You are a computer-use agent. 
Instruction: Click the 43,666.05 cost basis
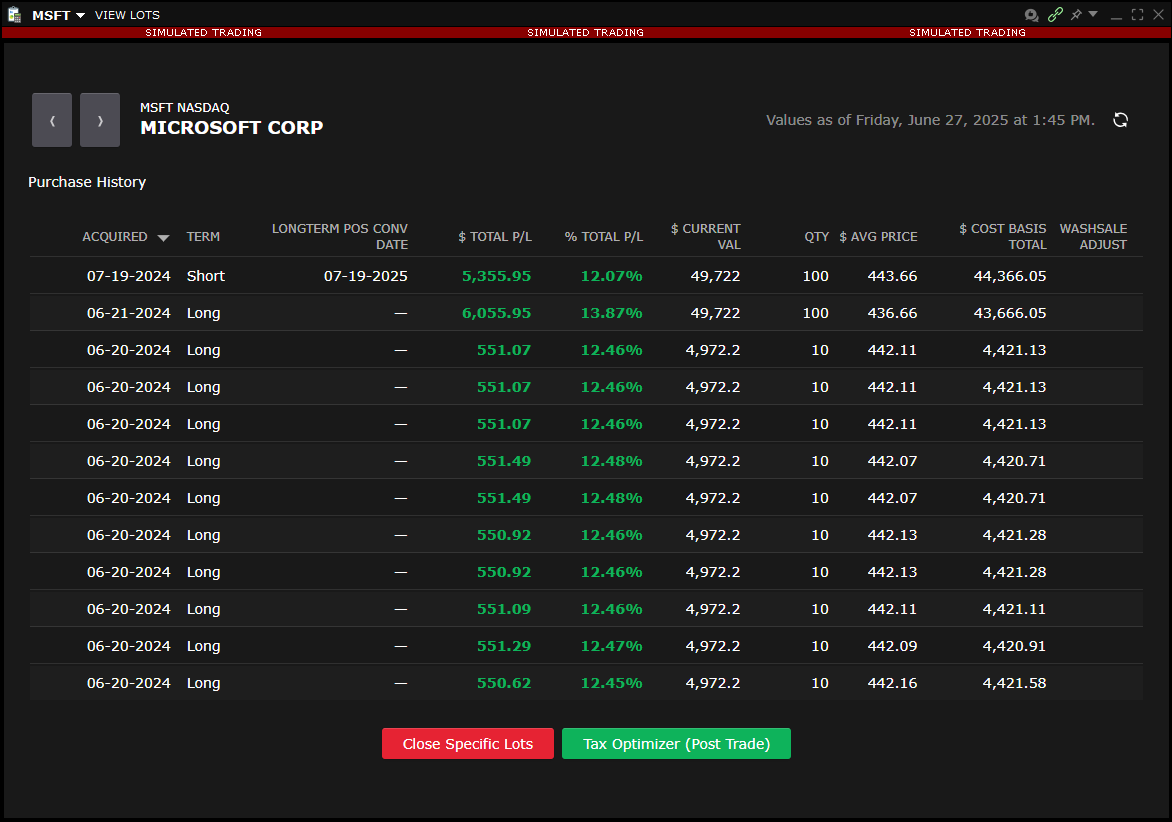(1010, 313)
